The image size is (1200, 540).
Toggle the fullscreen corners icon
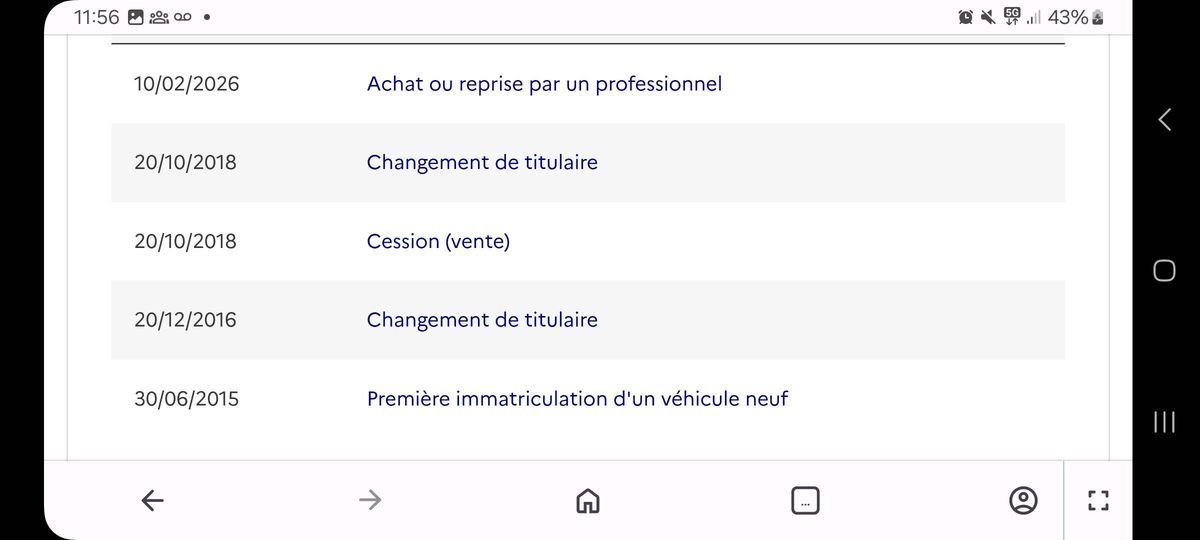pos(1098,500)
